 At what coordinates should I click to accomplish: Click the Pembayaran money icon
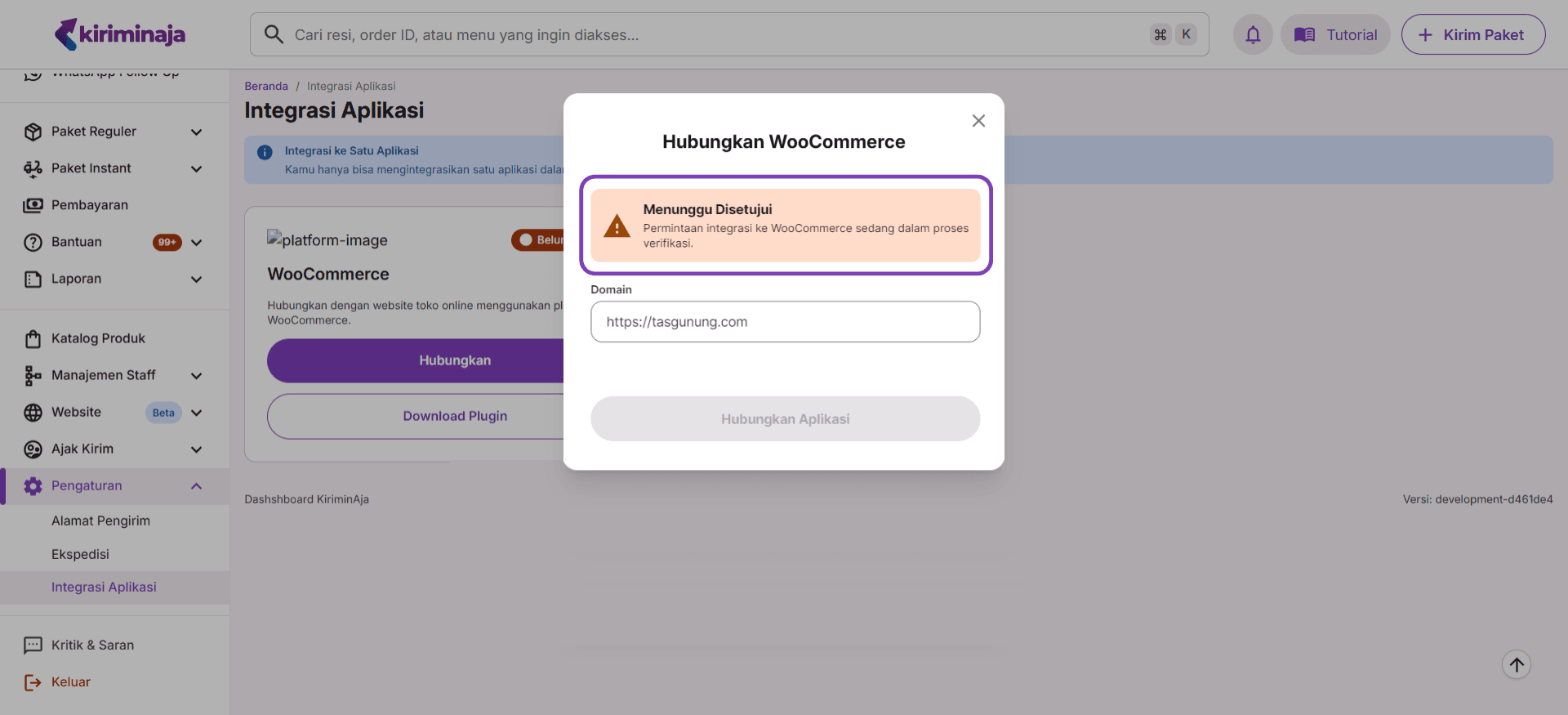[x=33, y=205]
